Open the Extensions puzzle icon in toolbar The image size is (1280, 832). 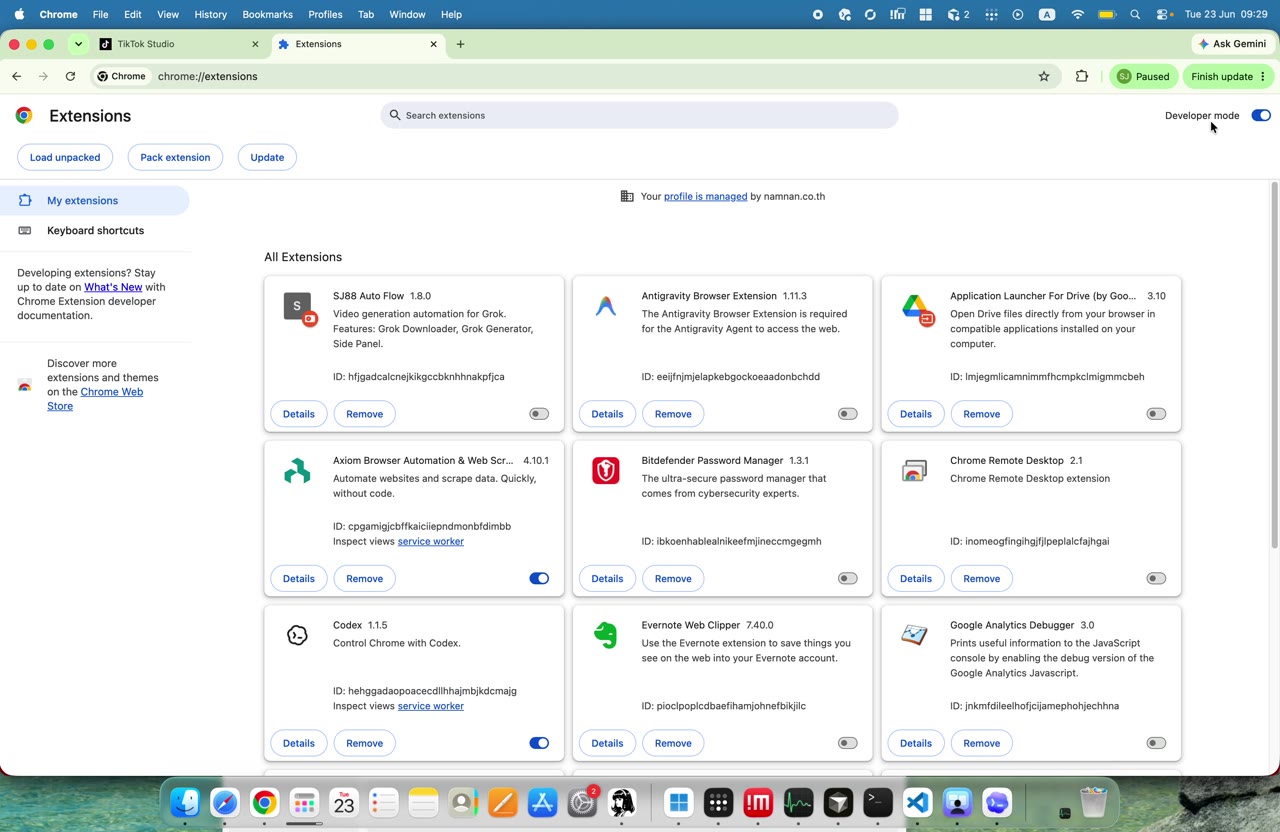coord(1081,76)
